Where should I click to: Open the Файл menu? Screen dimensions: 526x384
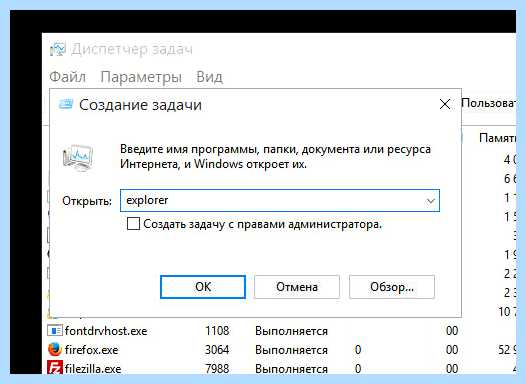click(x=67, y=77)
